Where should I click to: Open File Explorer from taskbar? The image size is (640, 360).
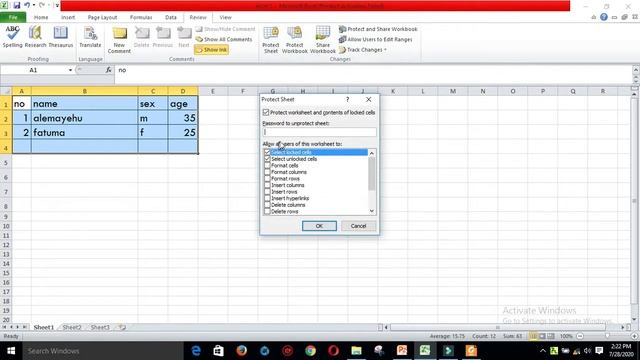[x=356, y=351]
